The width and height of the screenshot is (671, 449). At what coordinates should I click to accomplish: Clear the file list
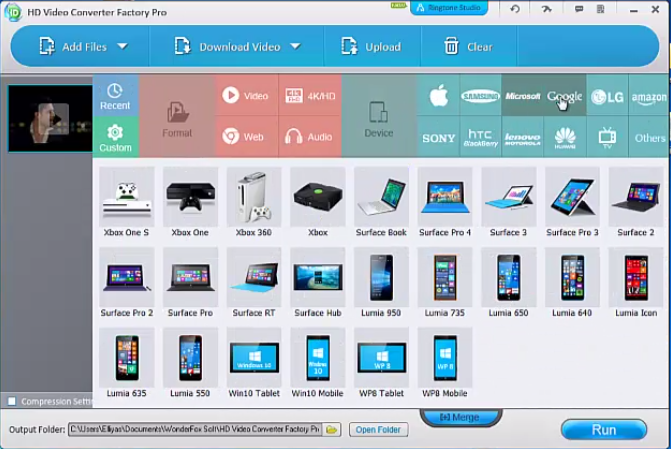click(468, 46)
